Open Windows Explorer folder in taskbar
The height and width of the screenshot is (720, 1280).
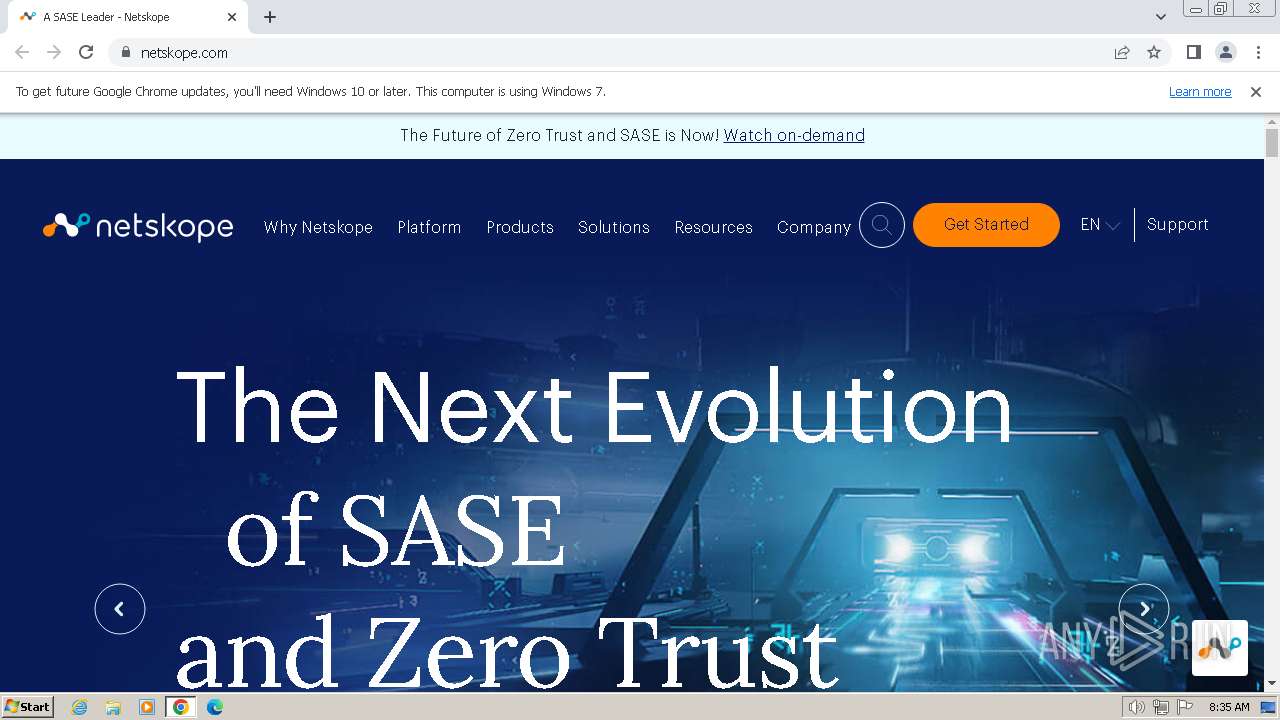click(x=113, y=707)
